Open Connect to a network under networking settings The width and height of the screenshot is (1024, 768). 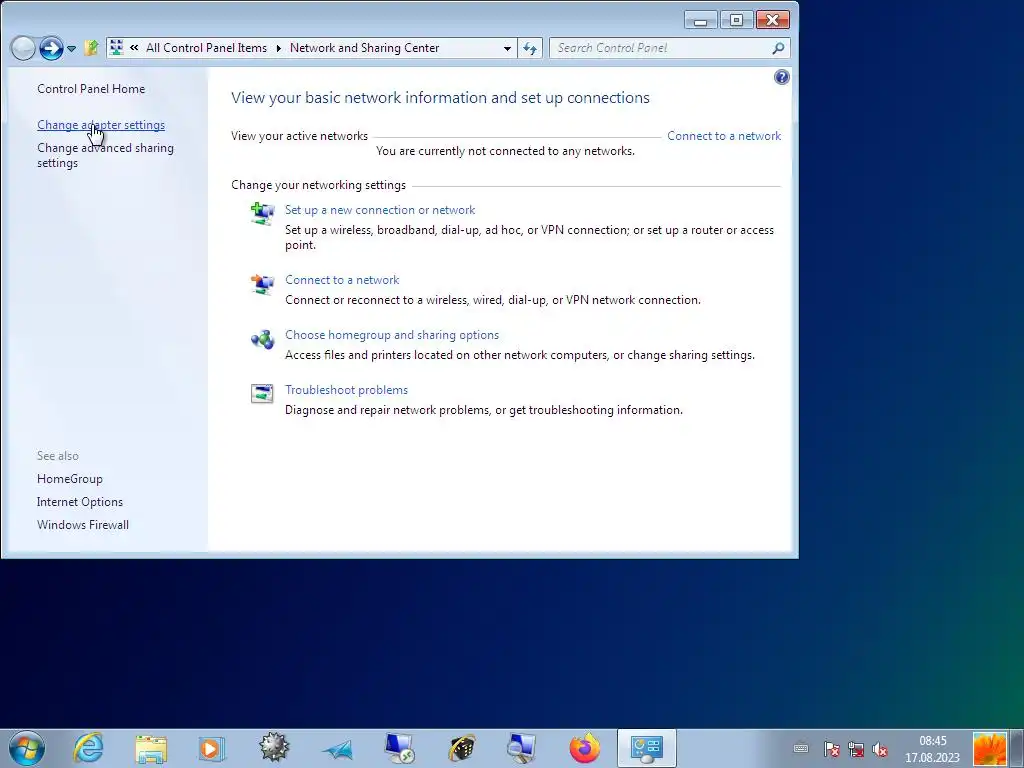(x=342, y=280)
